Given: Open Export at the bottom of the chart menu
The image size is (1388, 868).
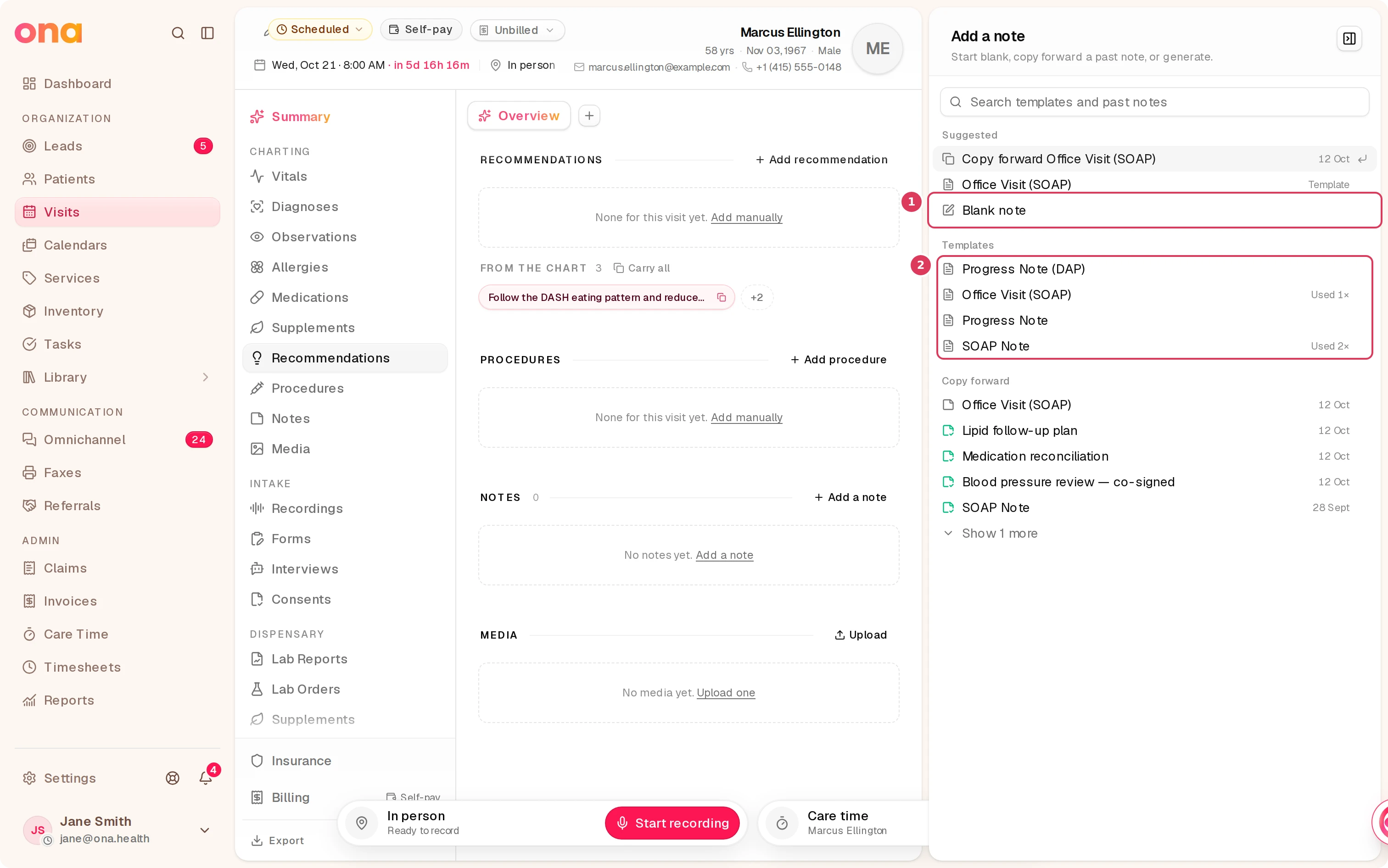Looking at the screenshot, I should (x=277, y=840).
